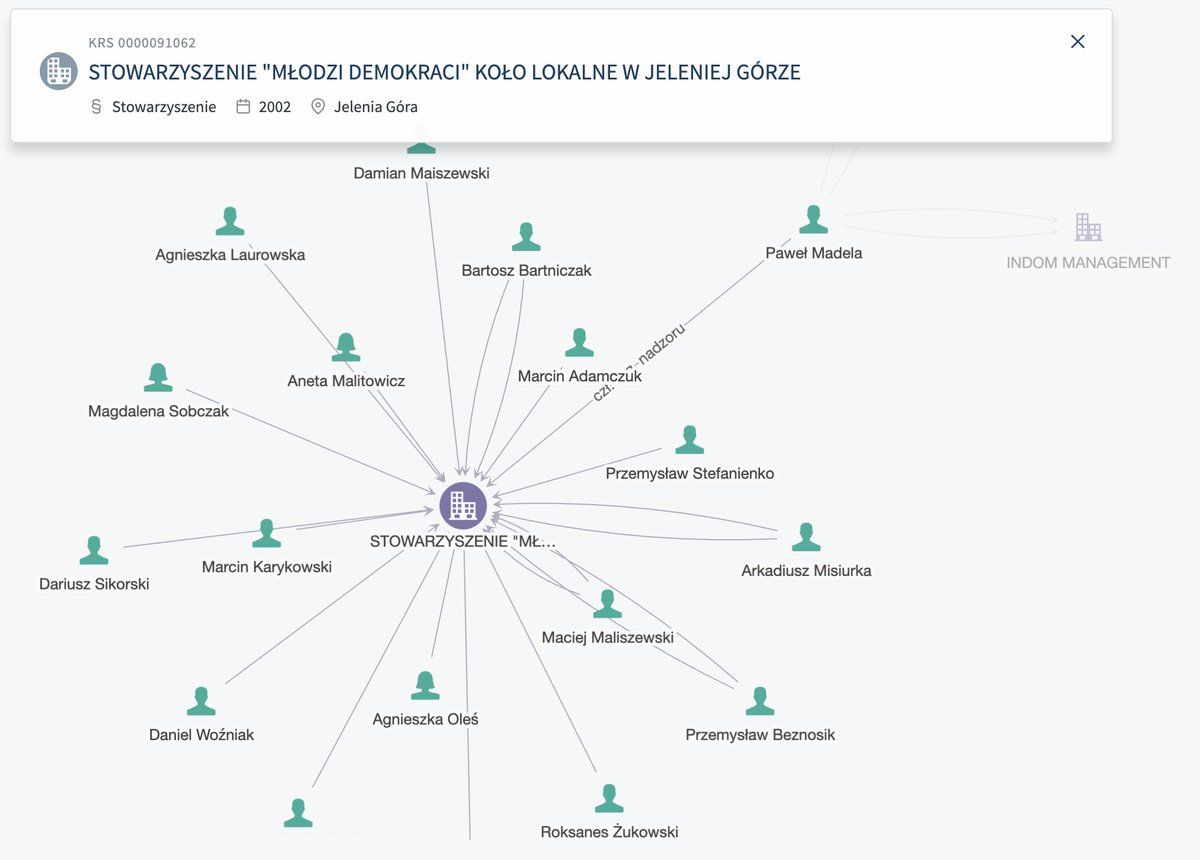Select the Agnieszka Laurowska person icon
Viewport: 1200px width, 860px height.
[230, 221]
